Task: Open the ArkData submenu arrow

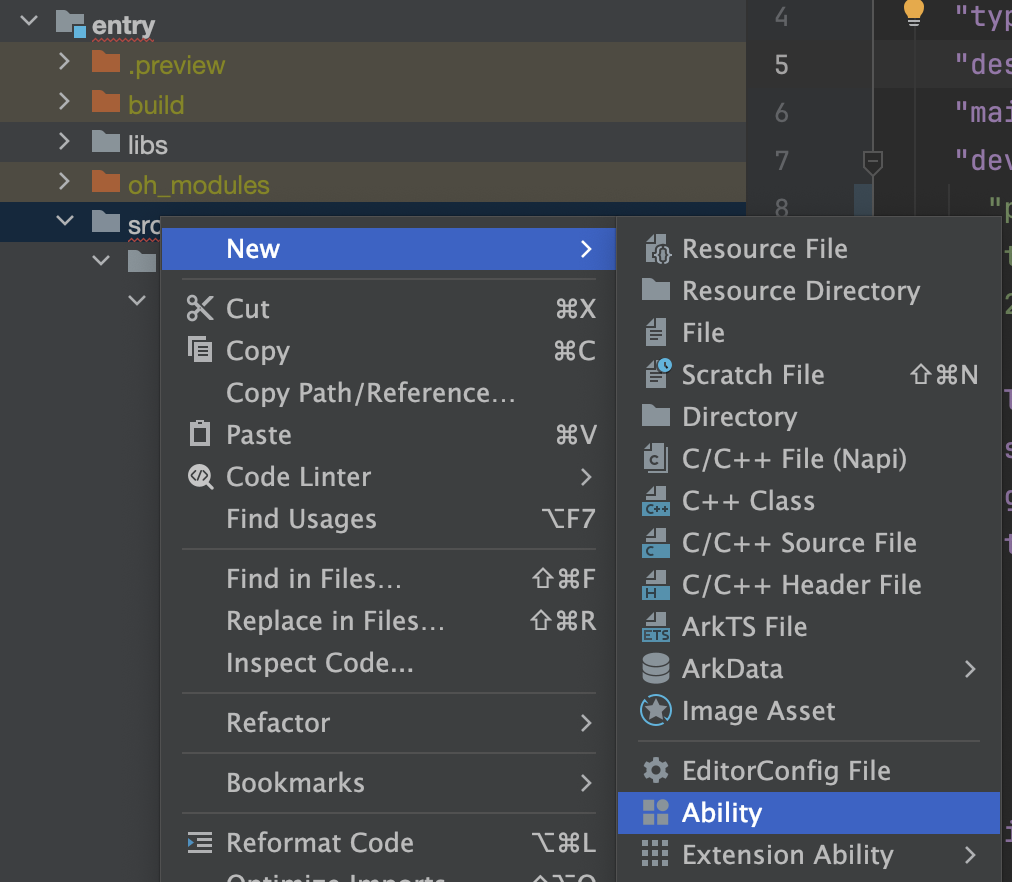Action: coord(970,669)
